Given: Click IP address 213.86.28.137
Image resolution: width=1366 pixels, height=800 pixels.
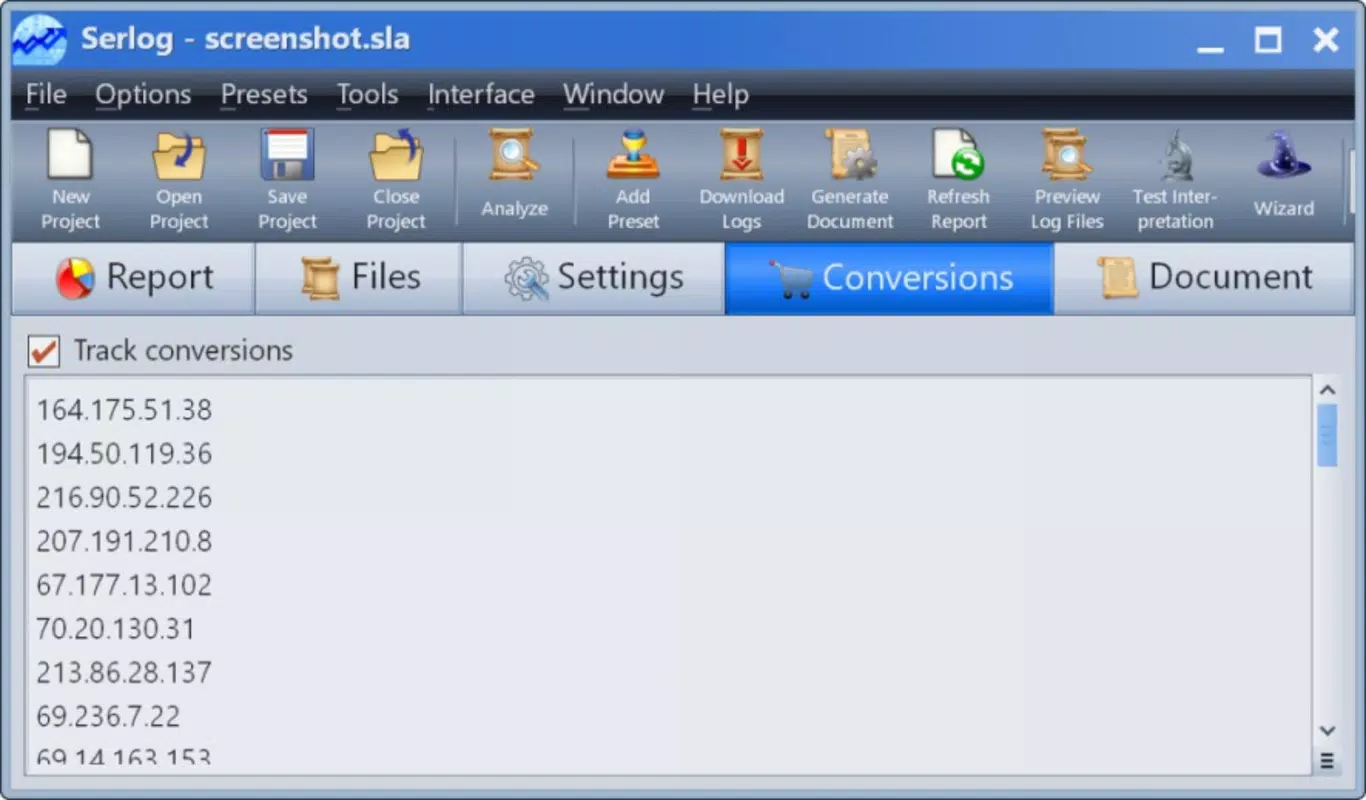Looking at the screenshot, I should [x=124, y=673].
